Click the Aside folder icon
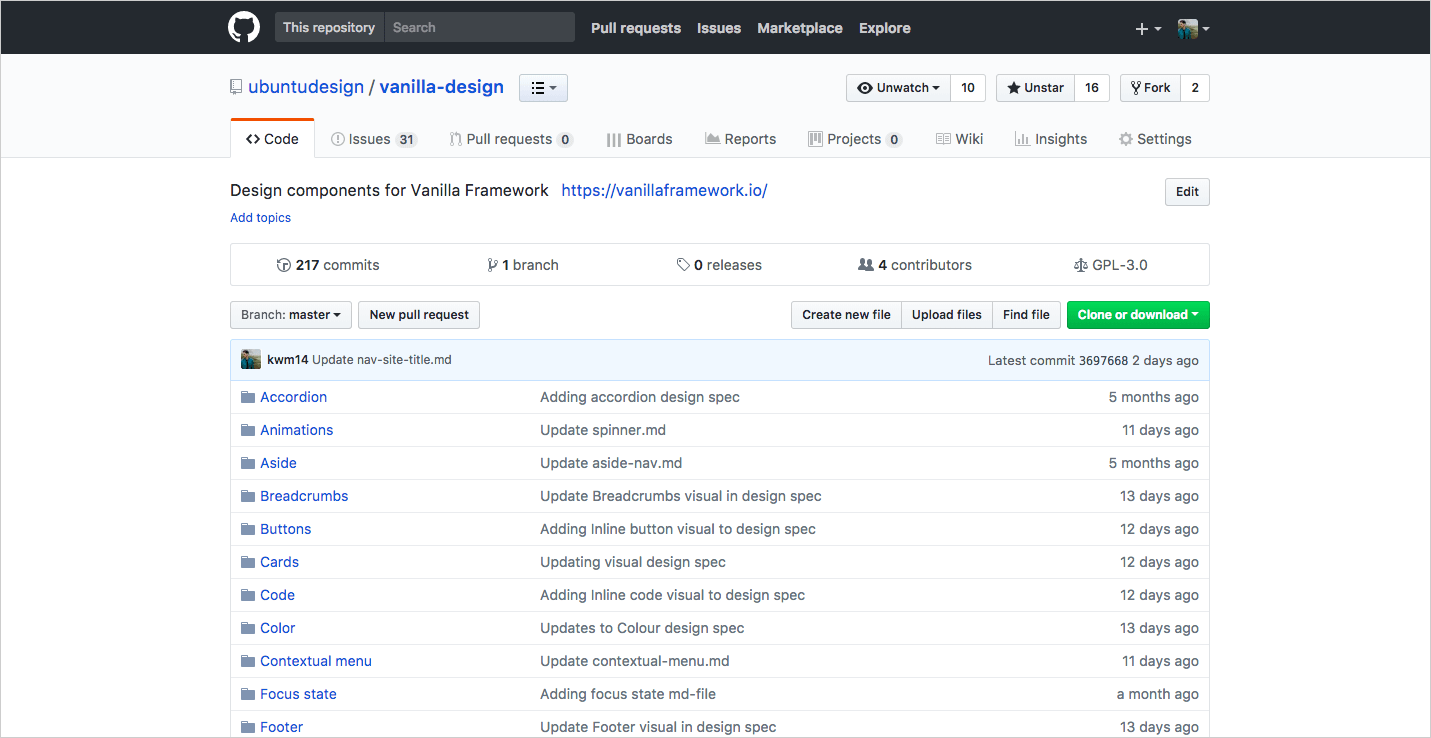This screenshot has height=738, width=1431. pyautogui.click(x=248, y=463)
